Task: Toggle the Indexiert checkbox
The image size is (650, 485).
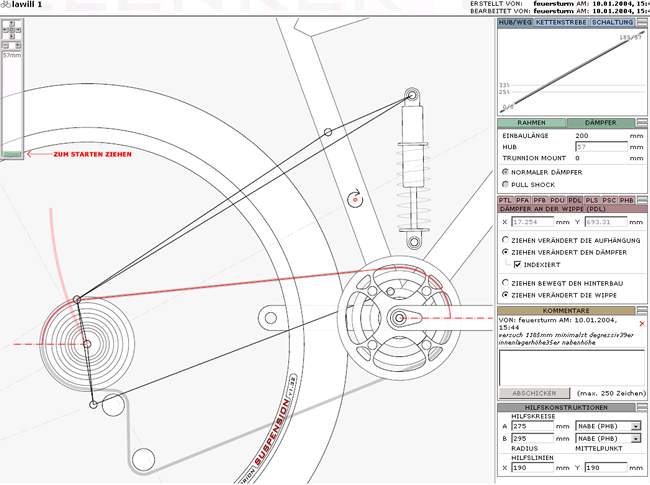Action: 517,265
